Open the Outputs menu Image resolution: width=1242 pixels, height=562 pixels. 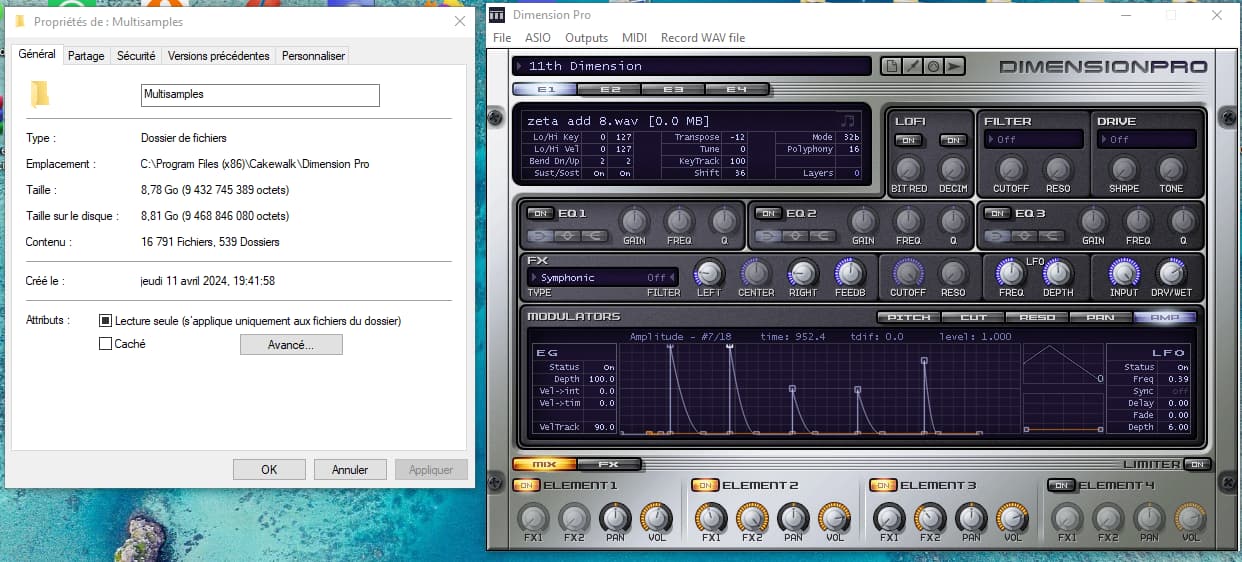coord(587,38)
